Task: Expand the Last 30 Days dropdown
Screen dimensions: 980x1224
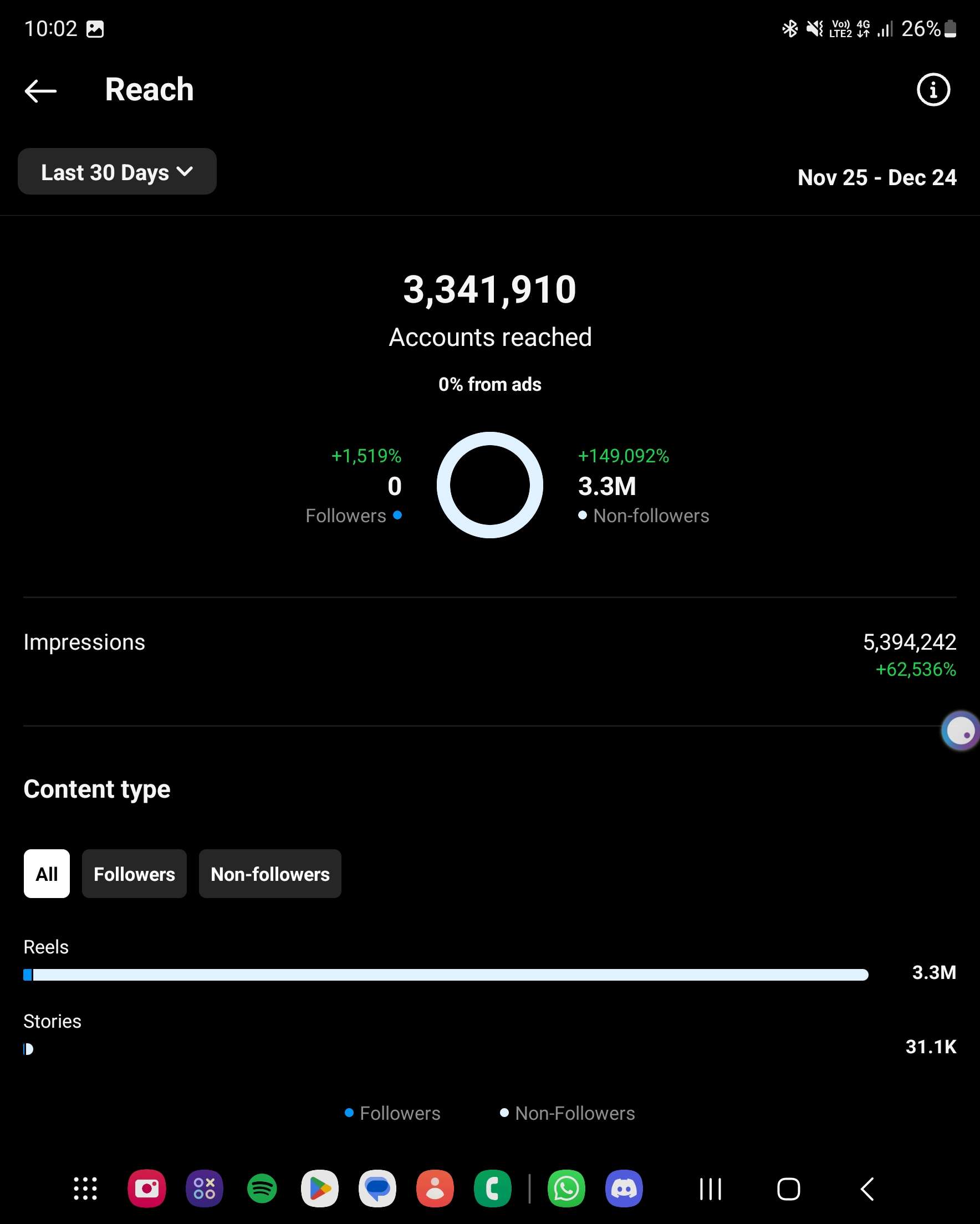Action: [x=117, y=172]
